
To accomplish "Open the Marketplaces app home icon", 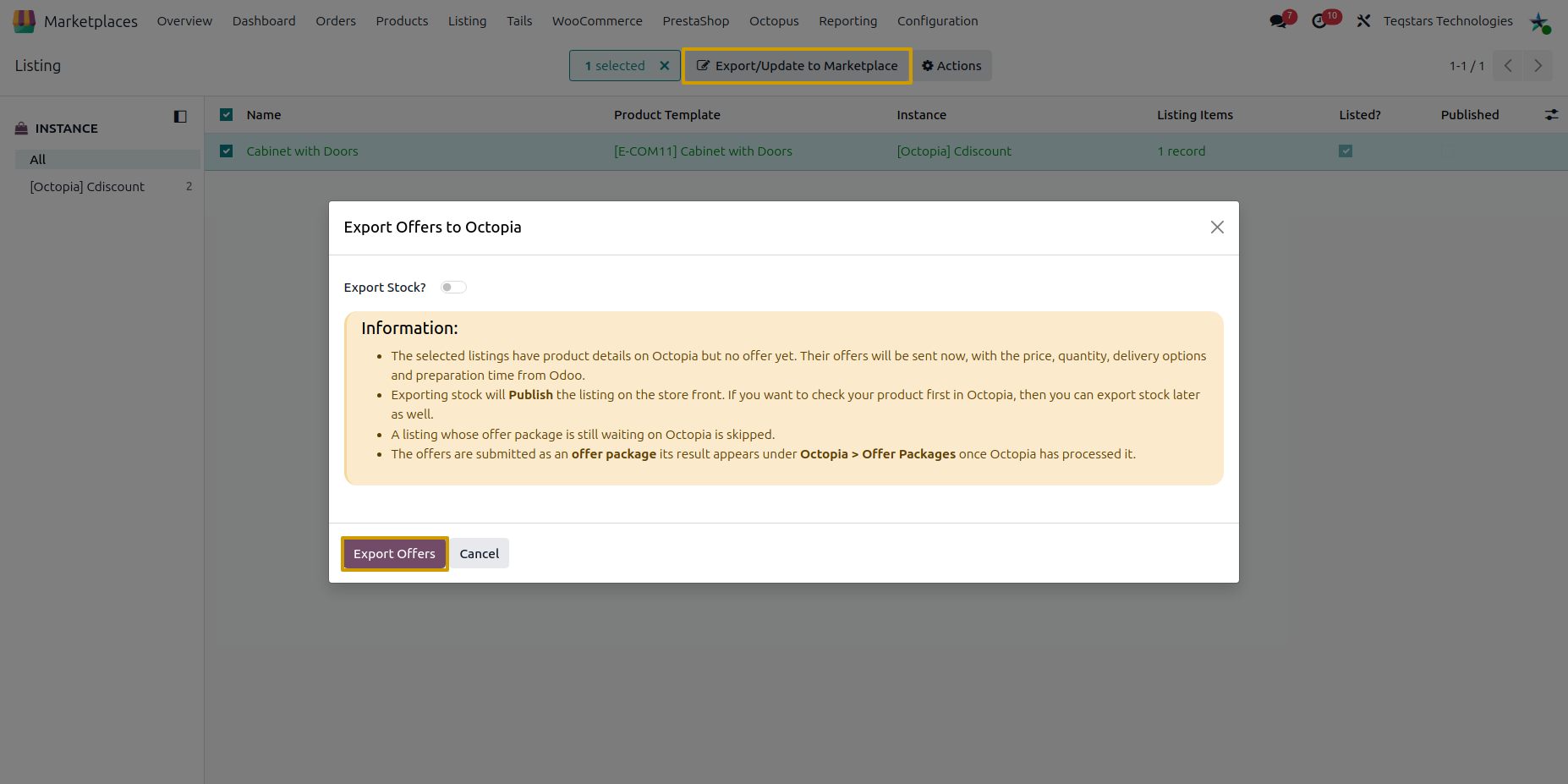I will pos(25,21).
